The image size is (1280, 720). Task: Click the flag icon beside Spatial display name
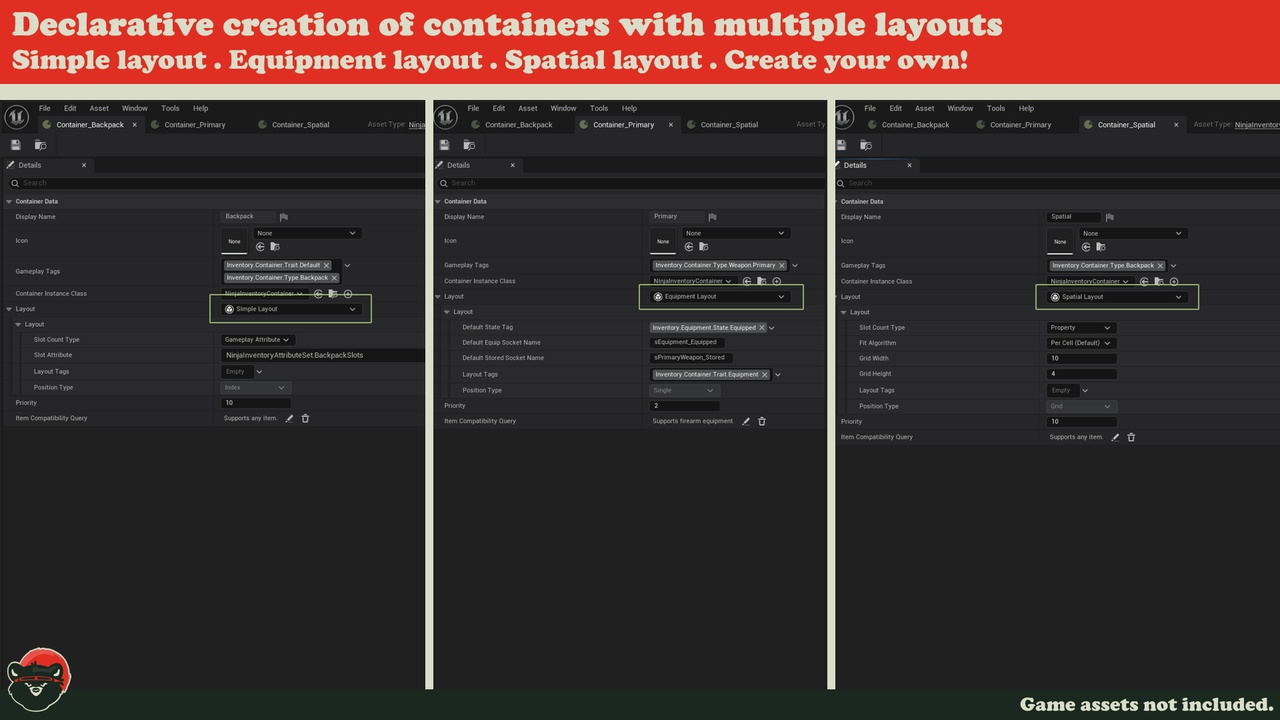[1109, 217]
